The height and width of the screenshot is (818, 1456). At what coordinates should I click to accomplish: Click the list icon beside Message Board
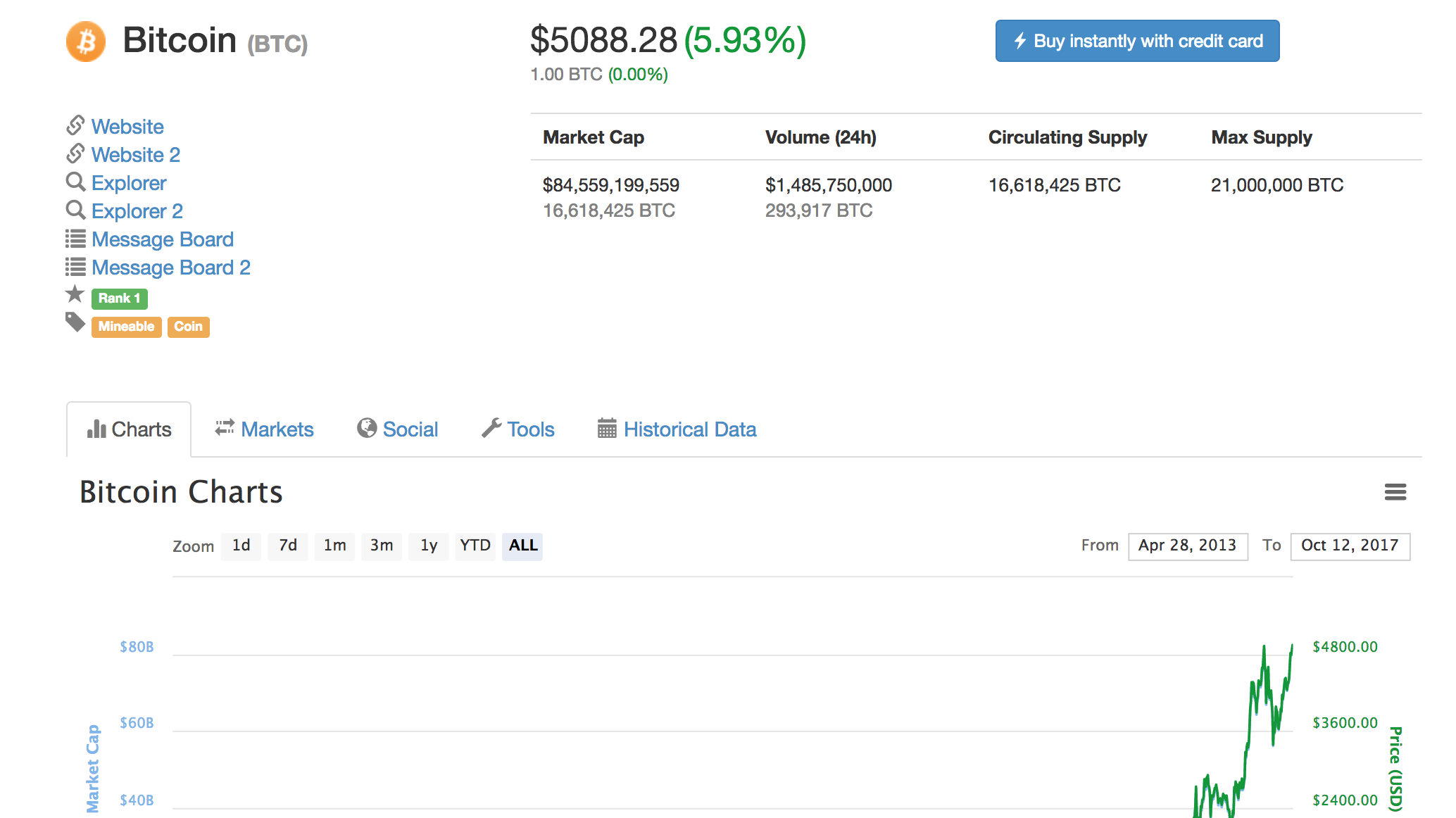click(x=75, y=239)
